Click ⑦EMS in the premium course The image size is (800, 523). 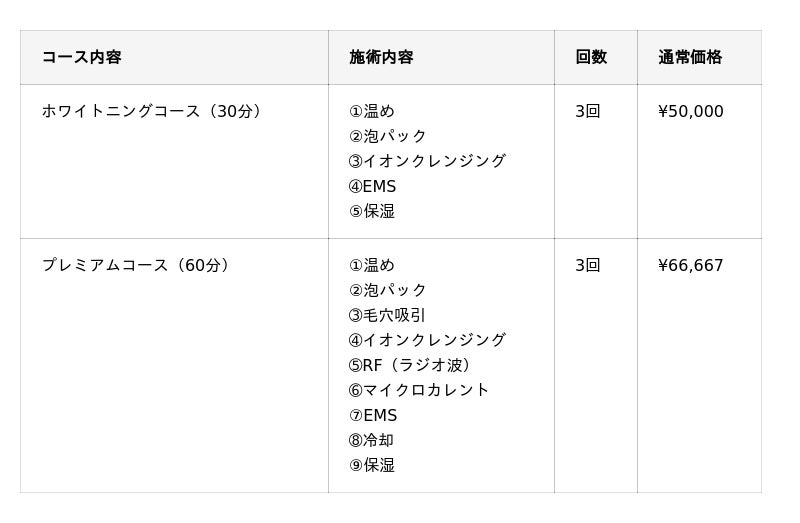pos(373,415)
